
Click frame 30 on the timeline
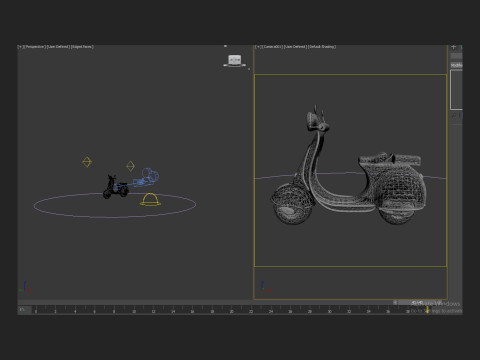329,311
